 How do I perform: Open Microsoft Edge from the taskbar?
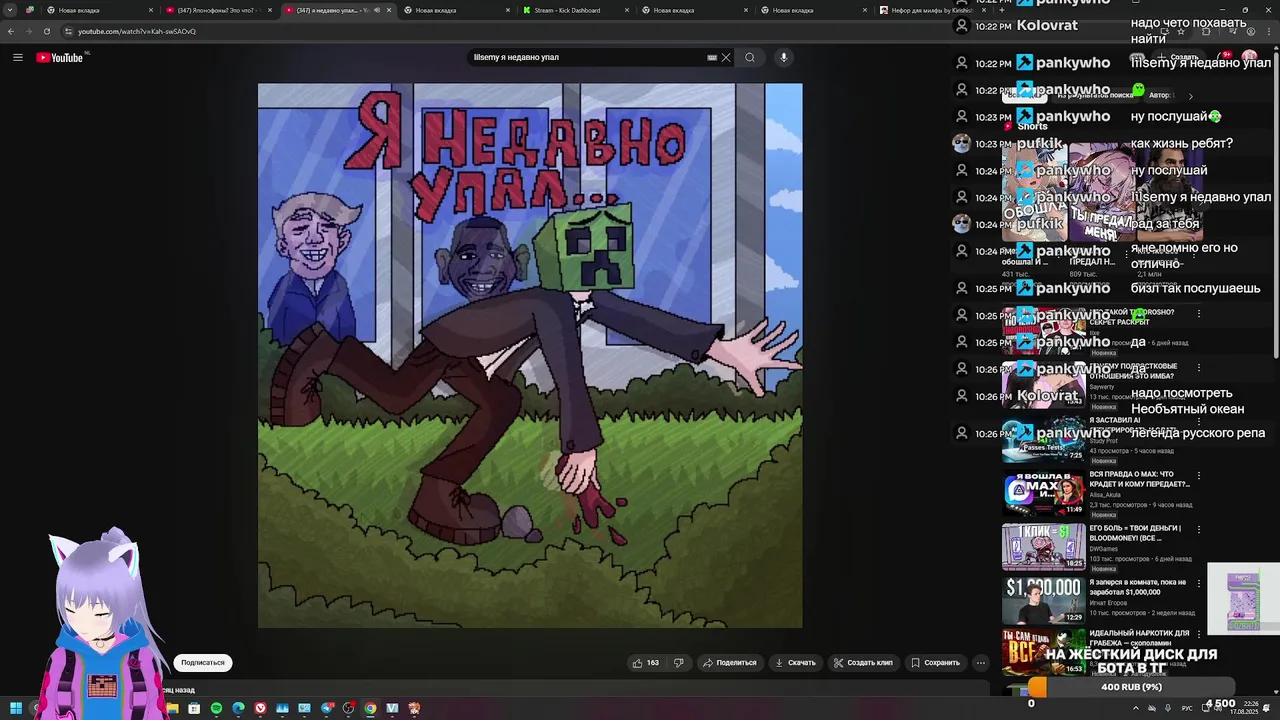[238, 708]
